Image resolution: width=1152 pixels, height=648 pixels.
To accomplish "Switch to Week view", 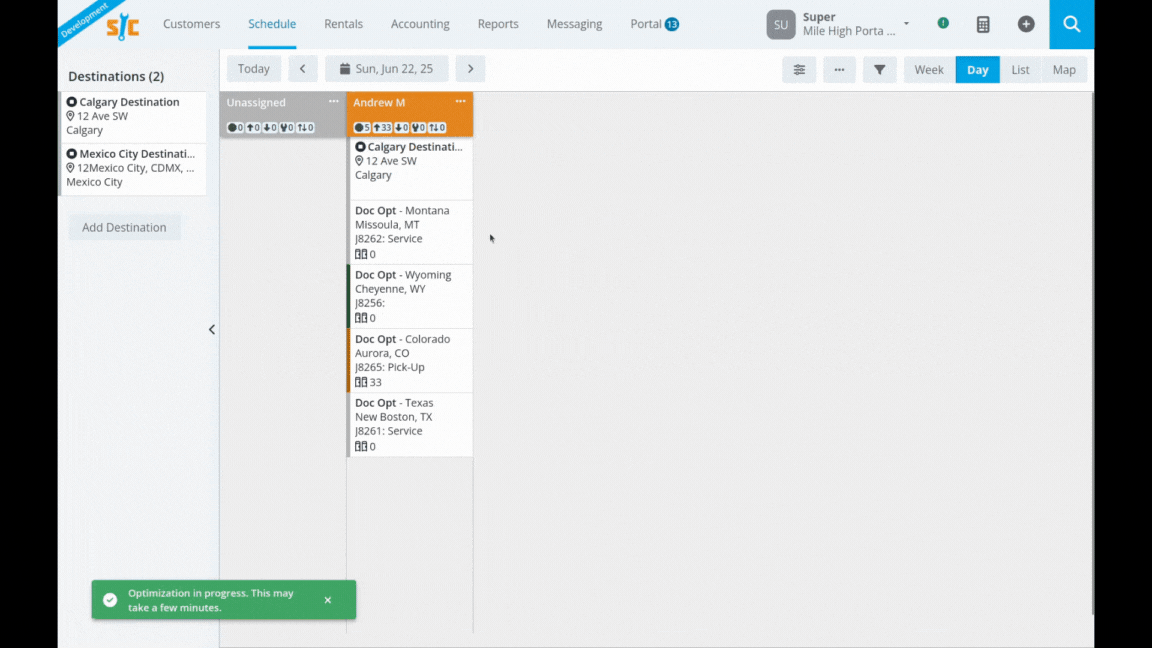I will pos(929,70).
